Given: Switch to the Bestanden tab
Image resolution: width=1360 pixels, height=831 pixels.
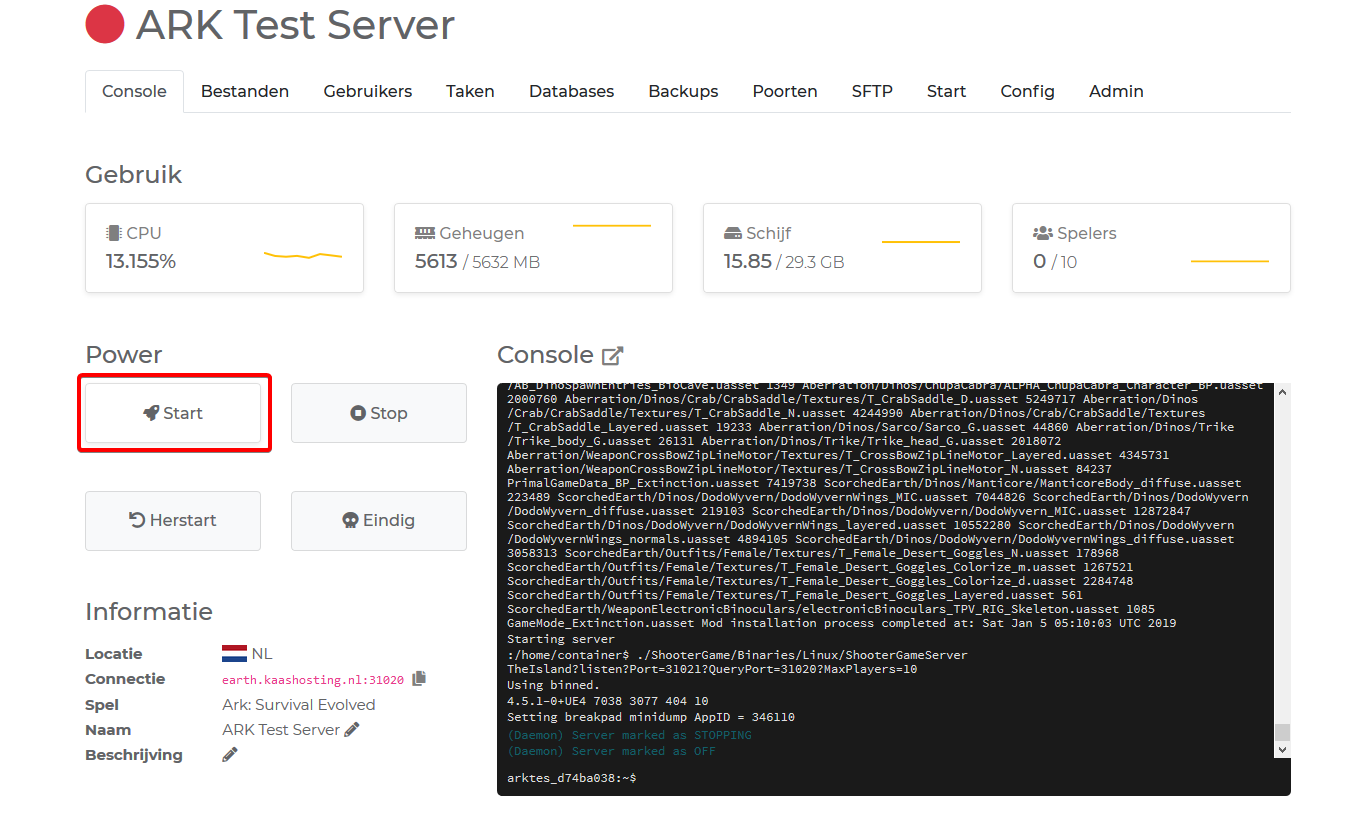Looking at the screenshot, I should [x=245, y=91].
